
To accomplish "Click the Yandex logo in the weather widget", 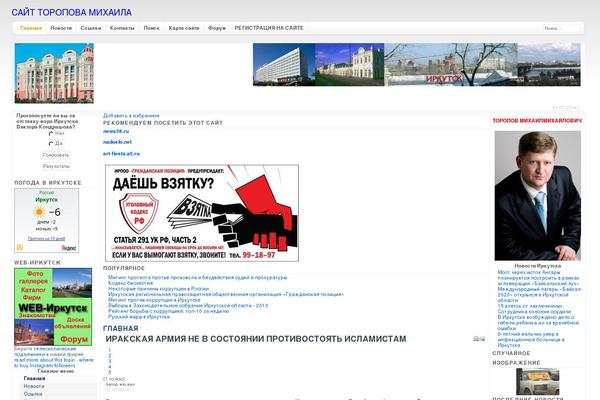I will [69, 248].
